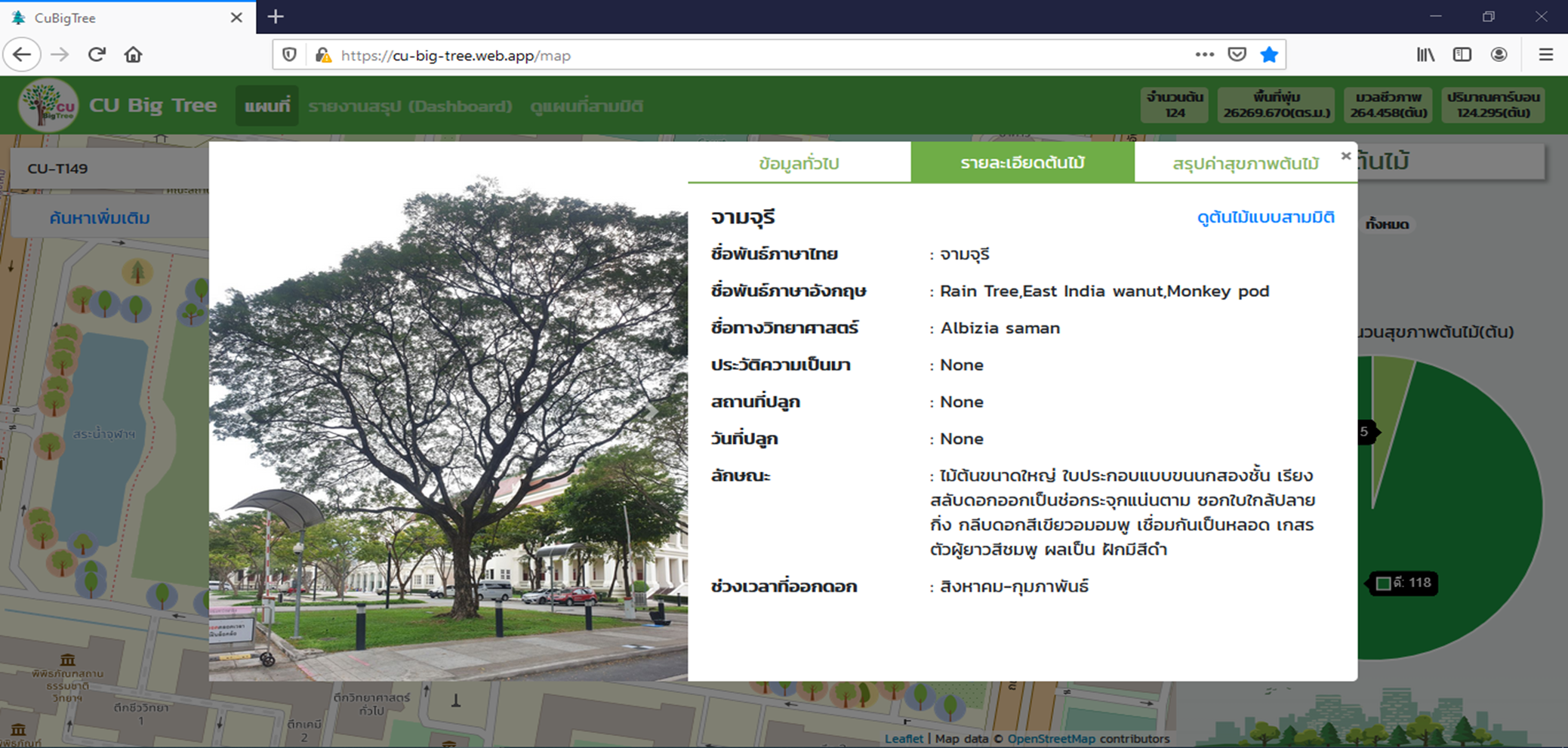The image size is (1568, 748).
Task: Reload the current page
Action: [97, 55]
